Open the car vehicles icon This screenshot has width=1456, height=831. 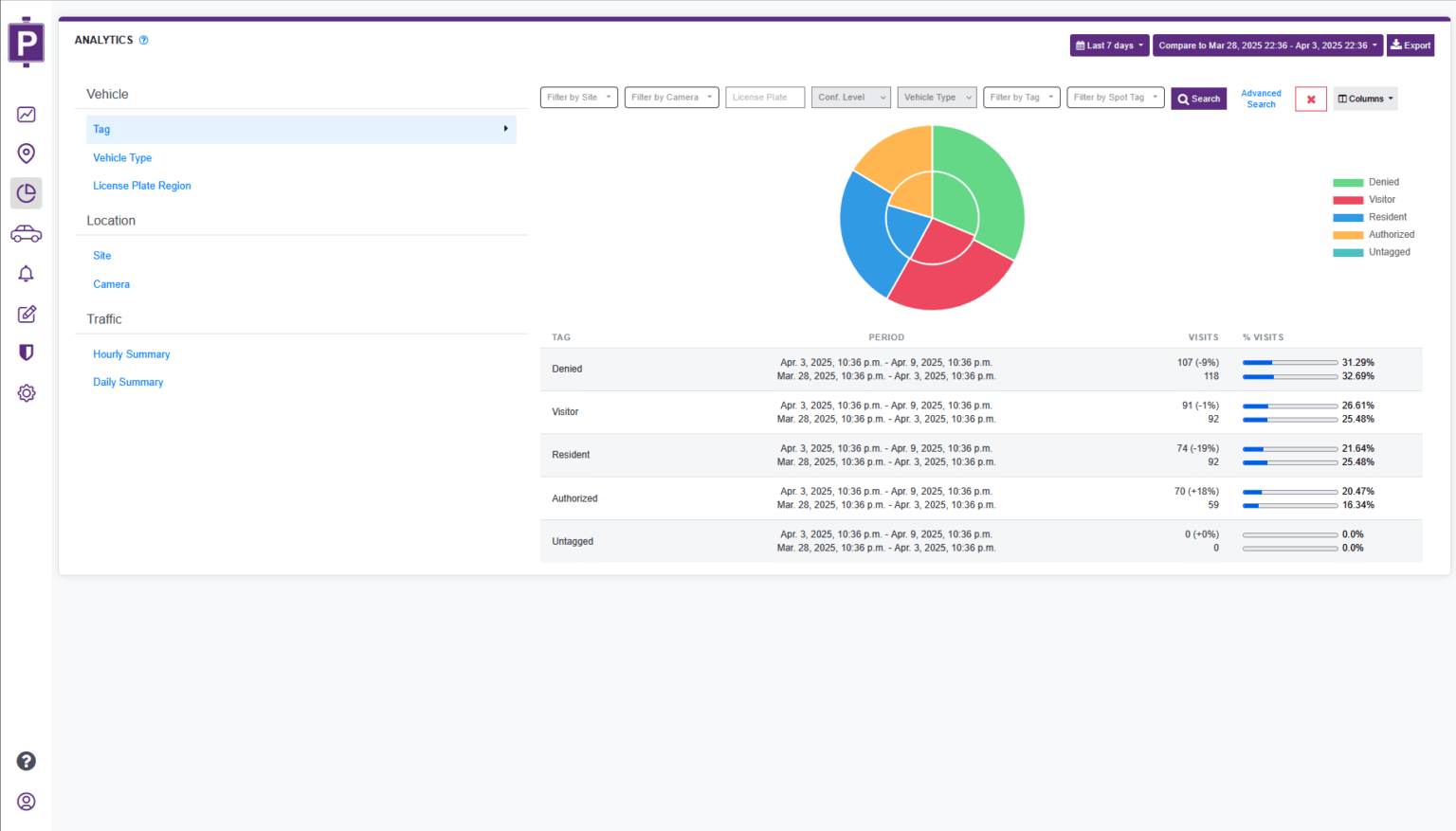[27, 234]
